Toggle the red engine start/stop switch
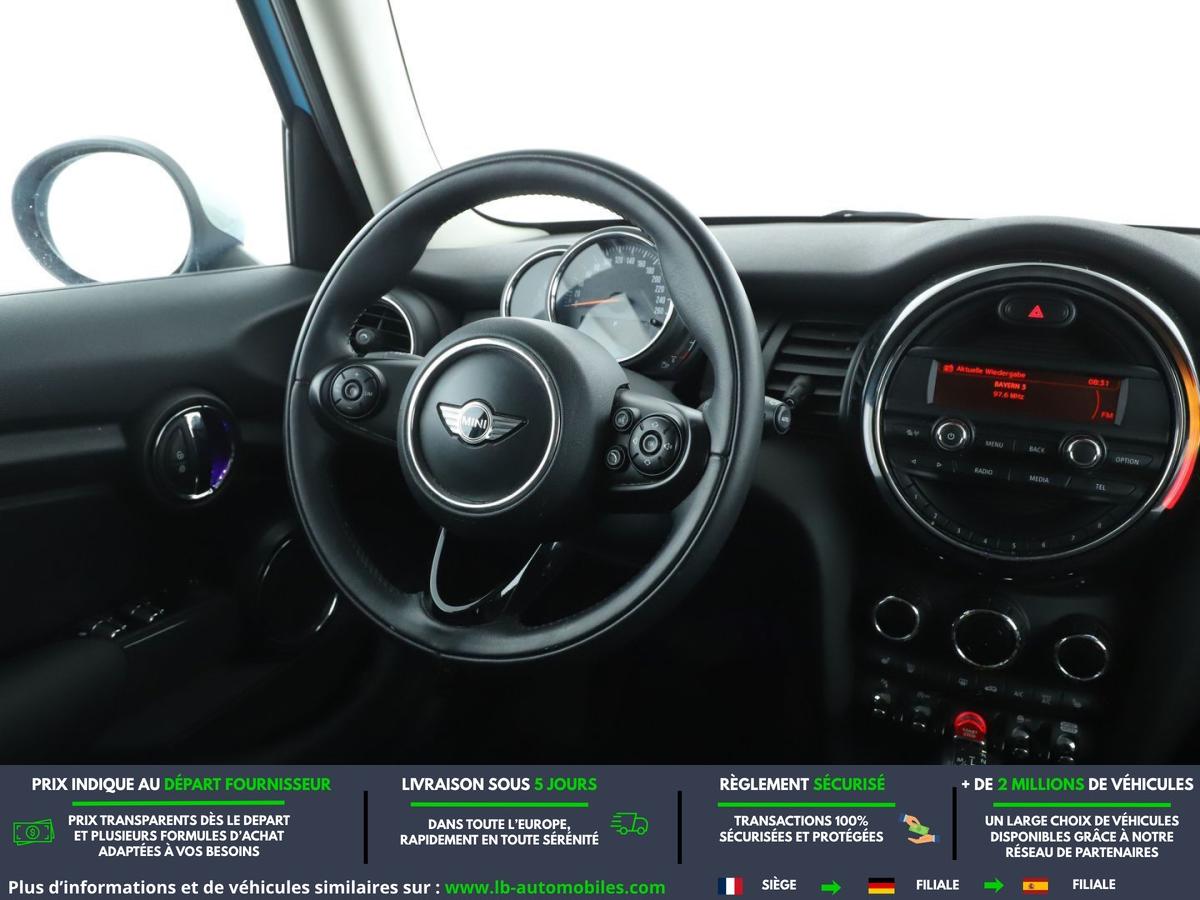The width and height of the screenshot is (1200, 900). pyautogui.click(x=968, y=726)
